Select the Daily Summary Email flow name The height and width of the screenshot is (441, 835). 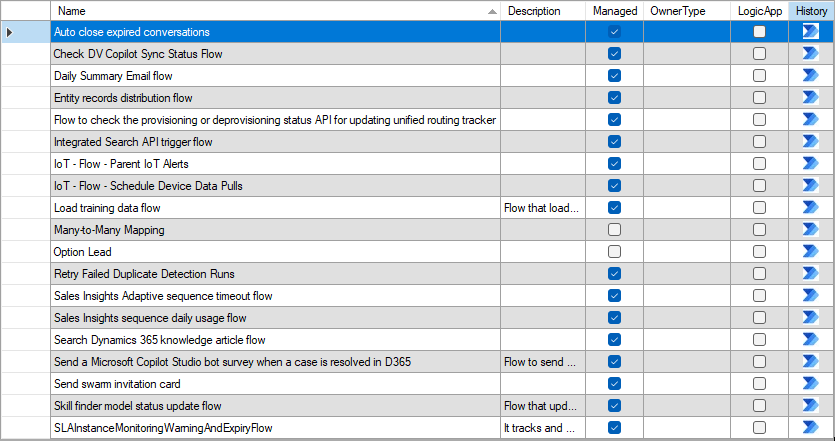tap(276, 76)
